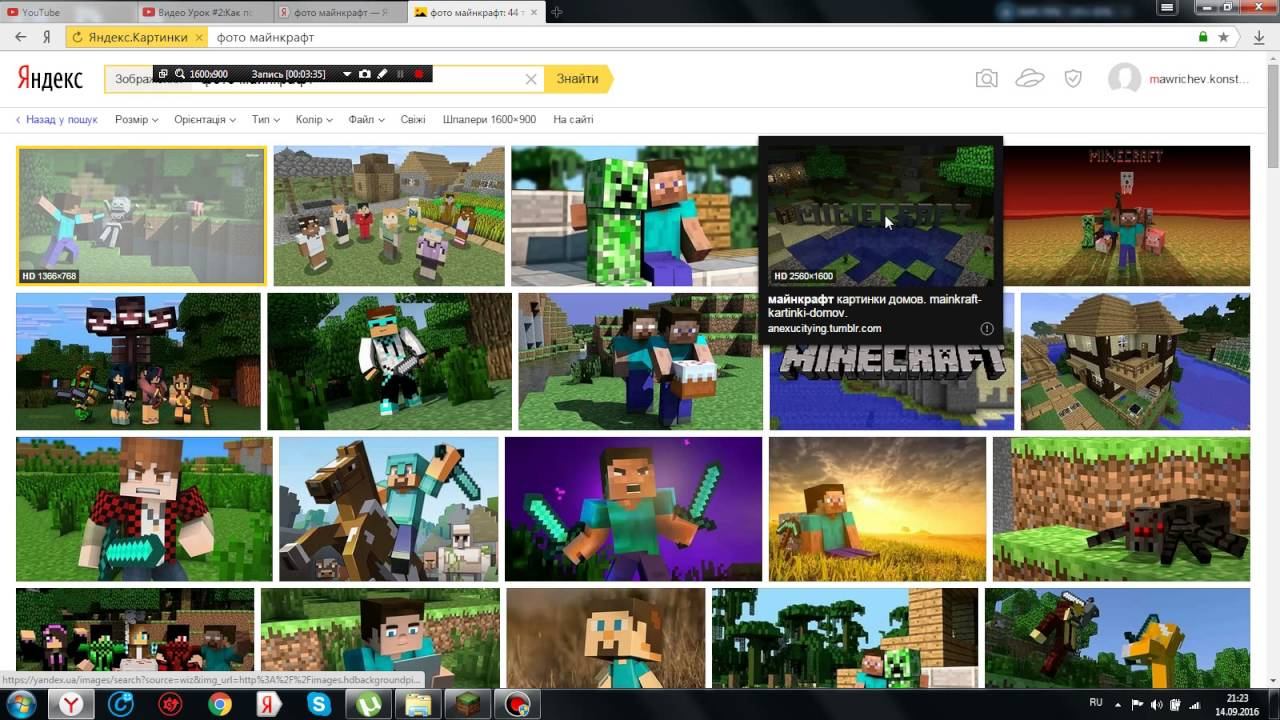The image size is (1280, 720).
Task: Open Skype from the taskbar
Action: [x=318, y=705]
